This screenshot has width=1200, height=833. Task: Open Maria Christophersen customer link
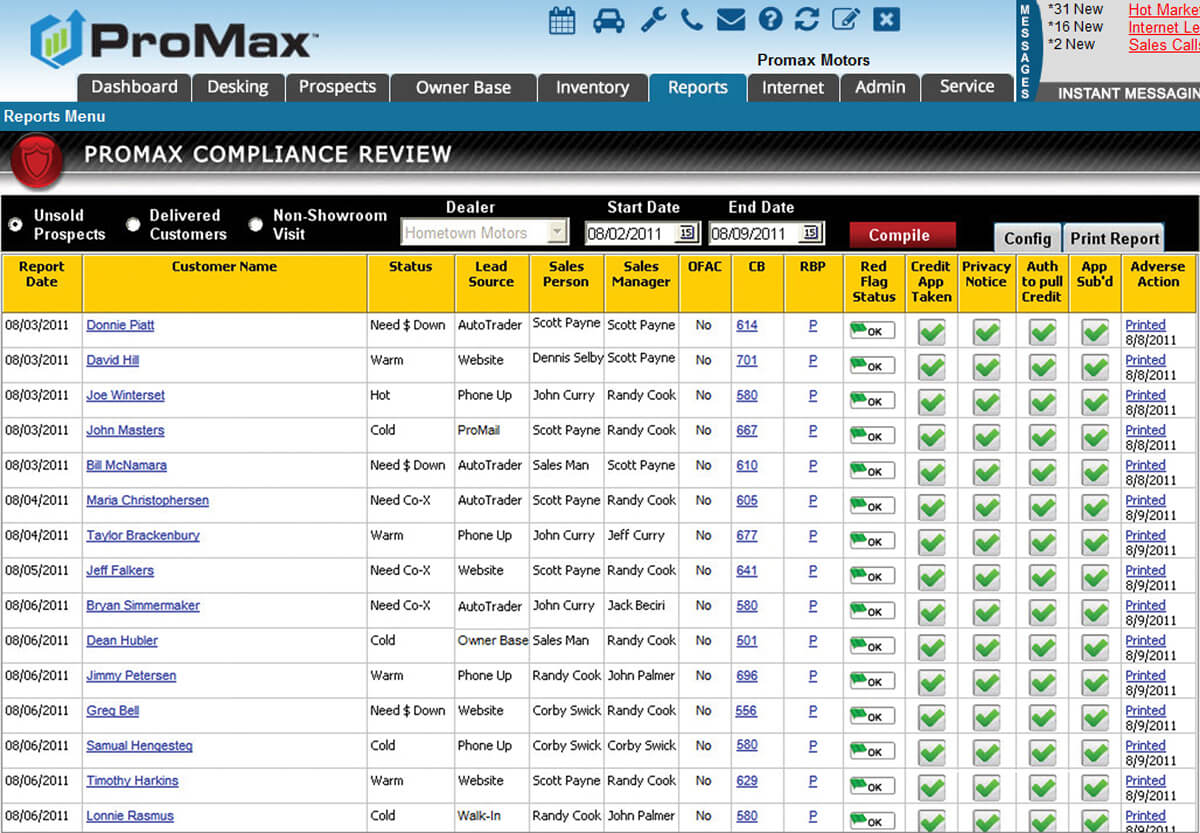tap(147, 500)
